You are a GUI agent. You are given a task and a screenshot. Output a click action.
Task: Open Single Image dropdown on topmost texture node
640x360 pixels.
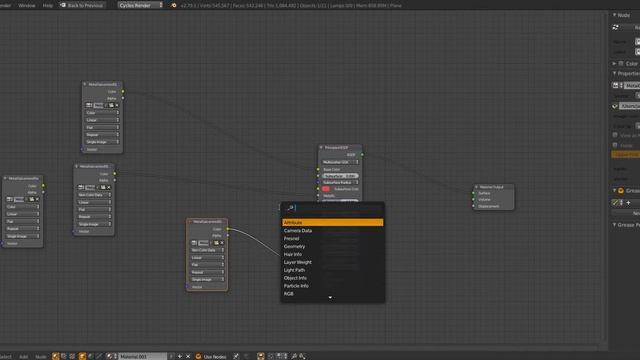102,142
